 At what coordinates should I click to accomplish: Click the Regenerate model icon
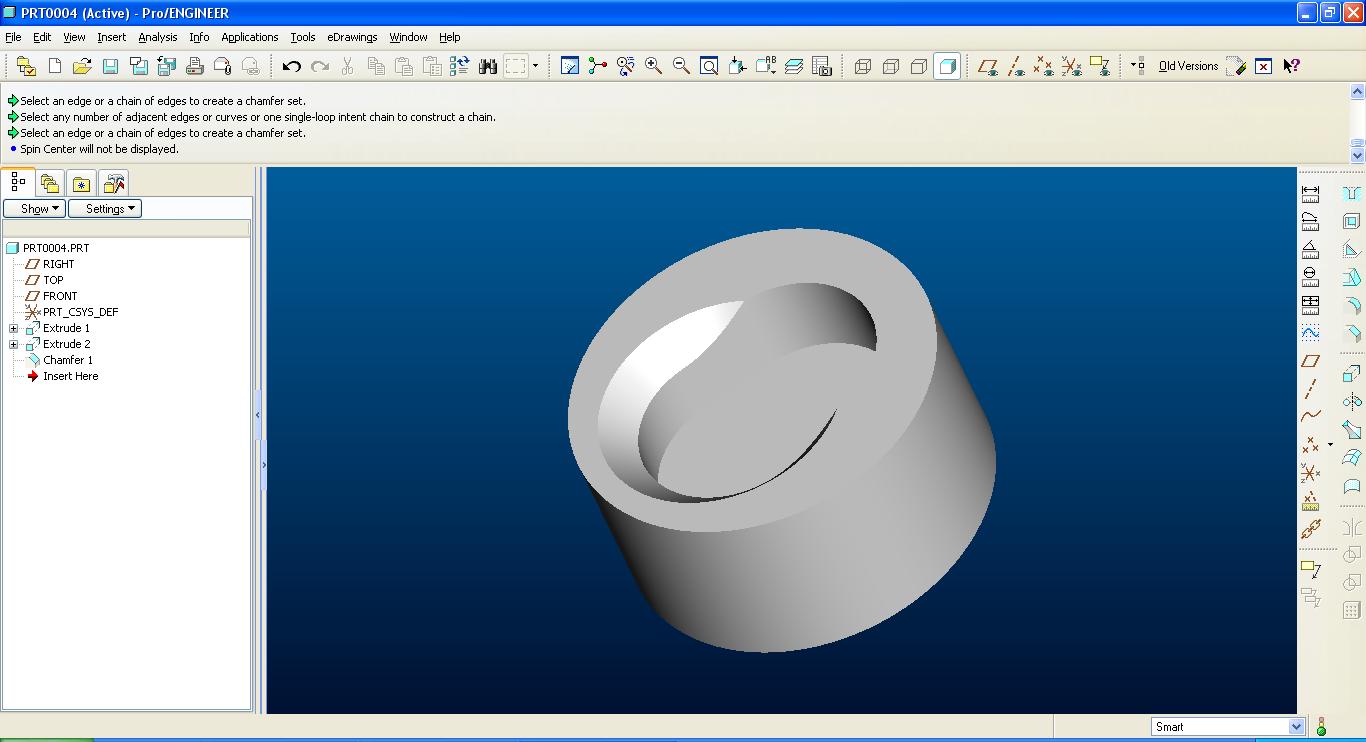click(x=459, y=66)
